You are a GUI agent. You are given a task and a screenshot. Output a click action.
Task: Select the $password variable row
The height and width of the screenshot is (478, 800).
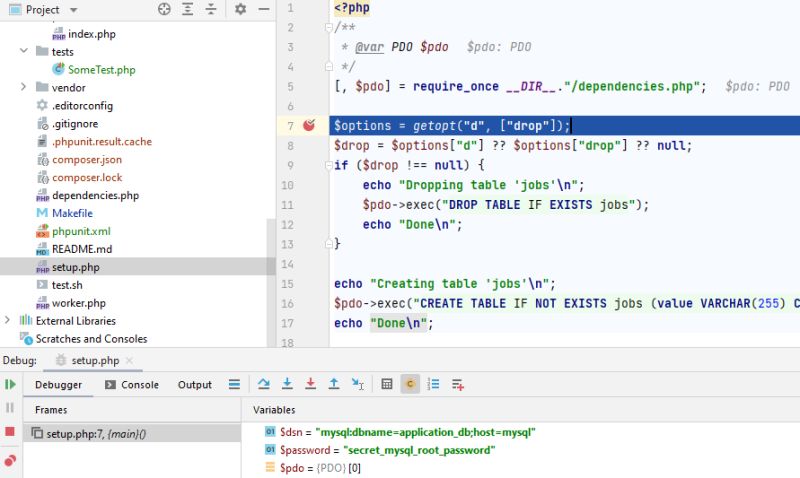pyautogui.click(x=380, y=450)
